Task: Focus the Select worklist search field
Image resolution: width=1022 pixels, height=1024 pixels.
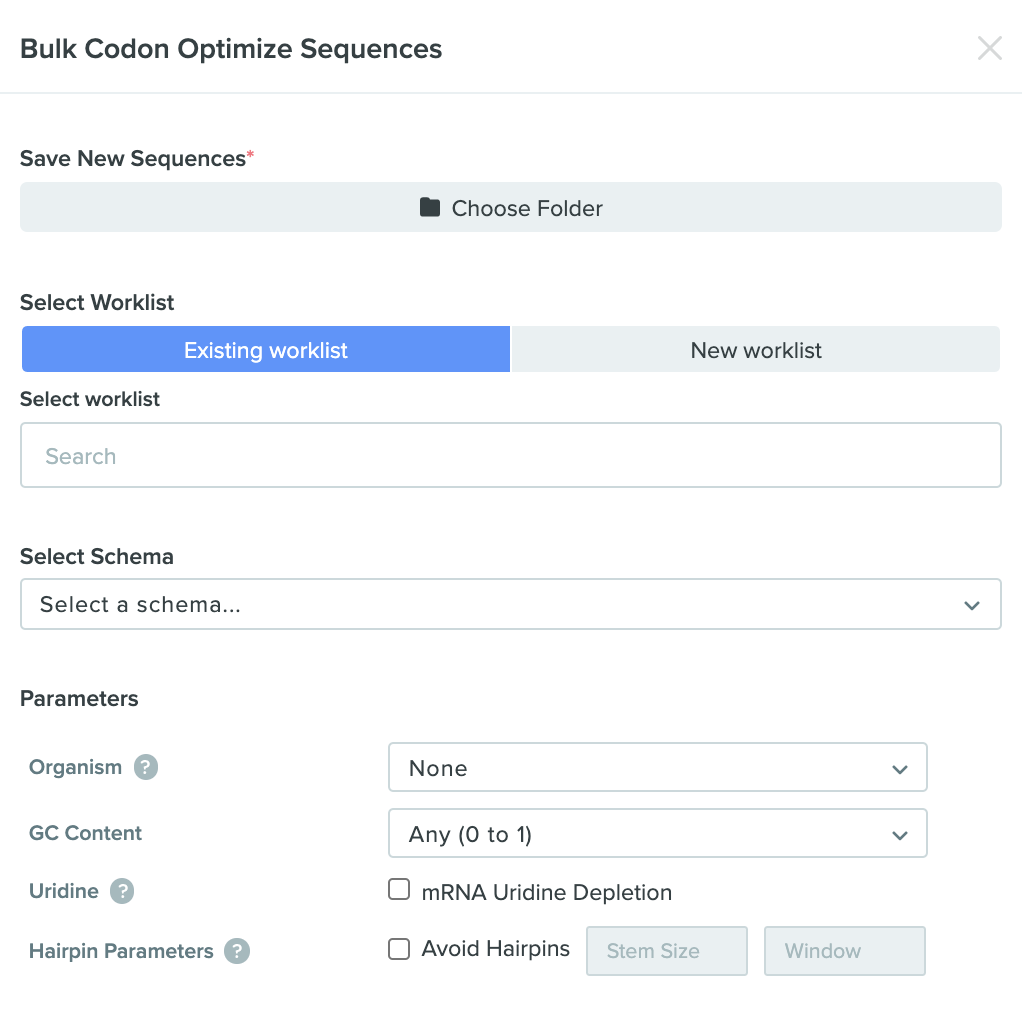Action: [x=511, y=455]
